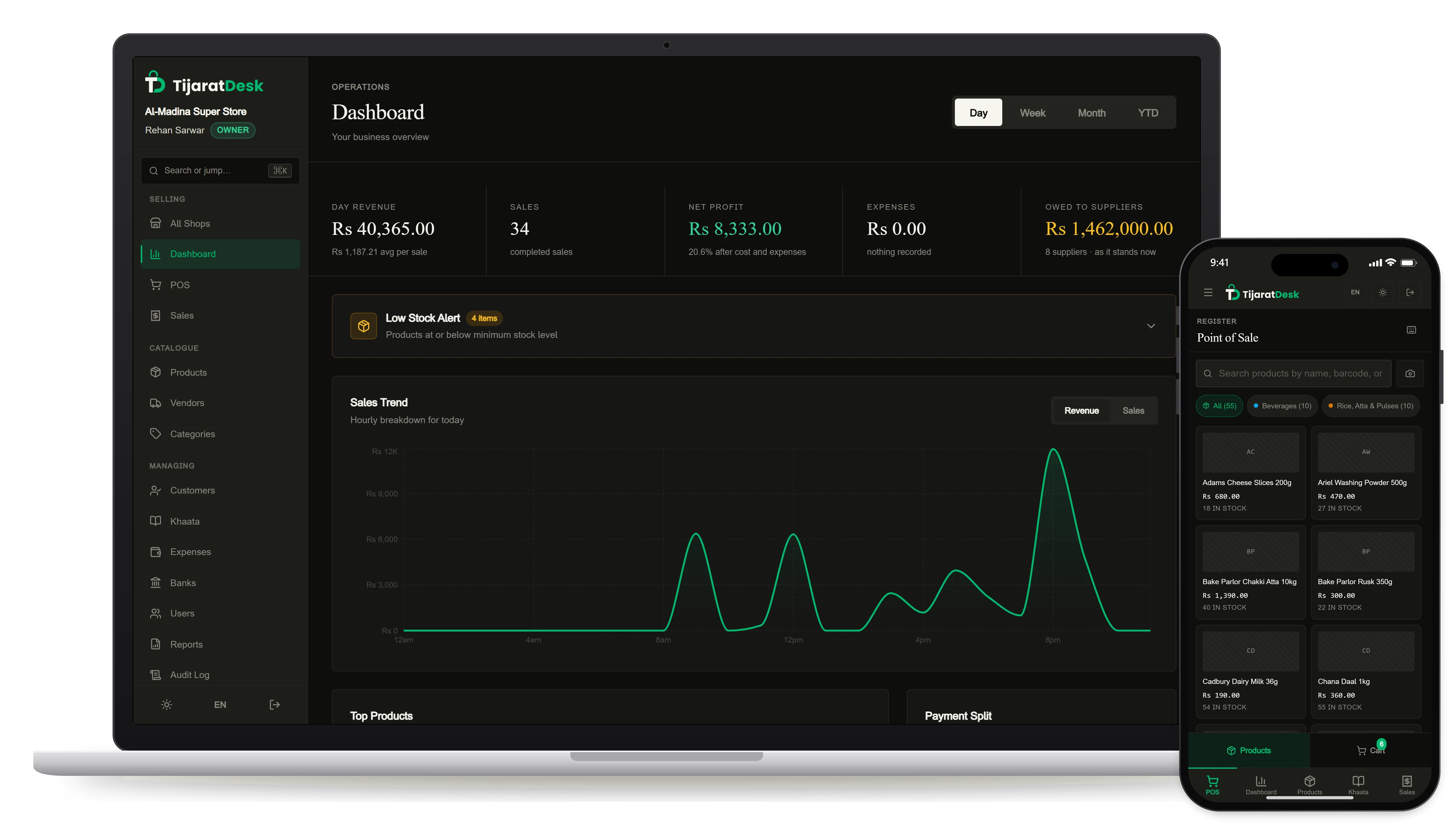Filter by Rice, Atta & Pulses chip

click(x=1370, y=406)
